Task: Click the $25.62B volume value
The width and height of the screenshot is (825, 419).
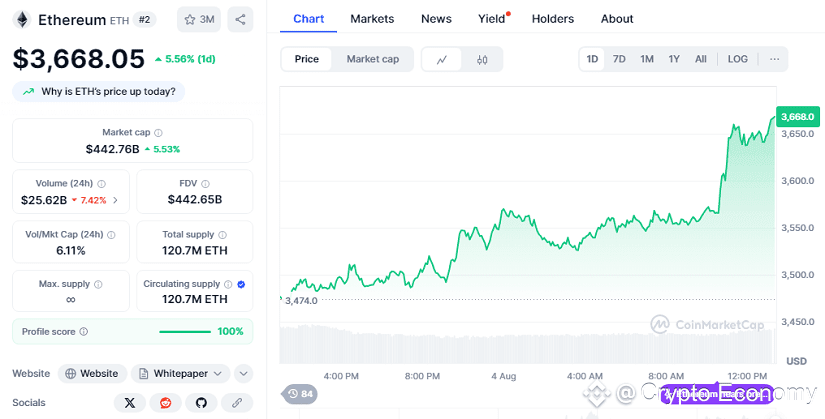Action: pos(44,200)
